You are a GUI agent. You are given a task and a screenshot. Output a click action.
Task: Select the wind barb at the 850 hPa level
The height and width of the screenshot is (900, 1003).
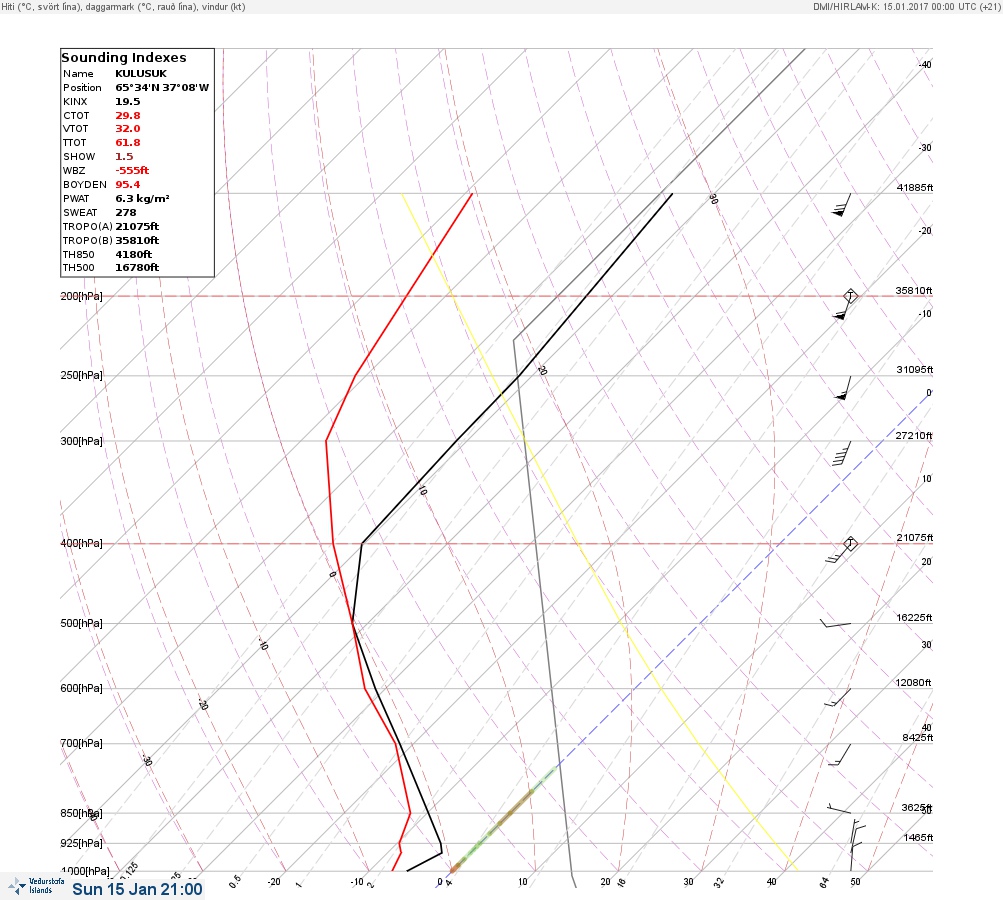[839, 809]
